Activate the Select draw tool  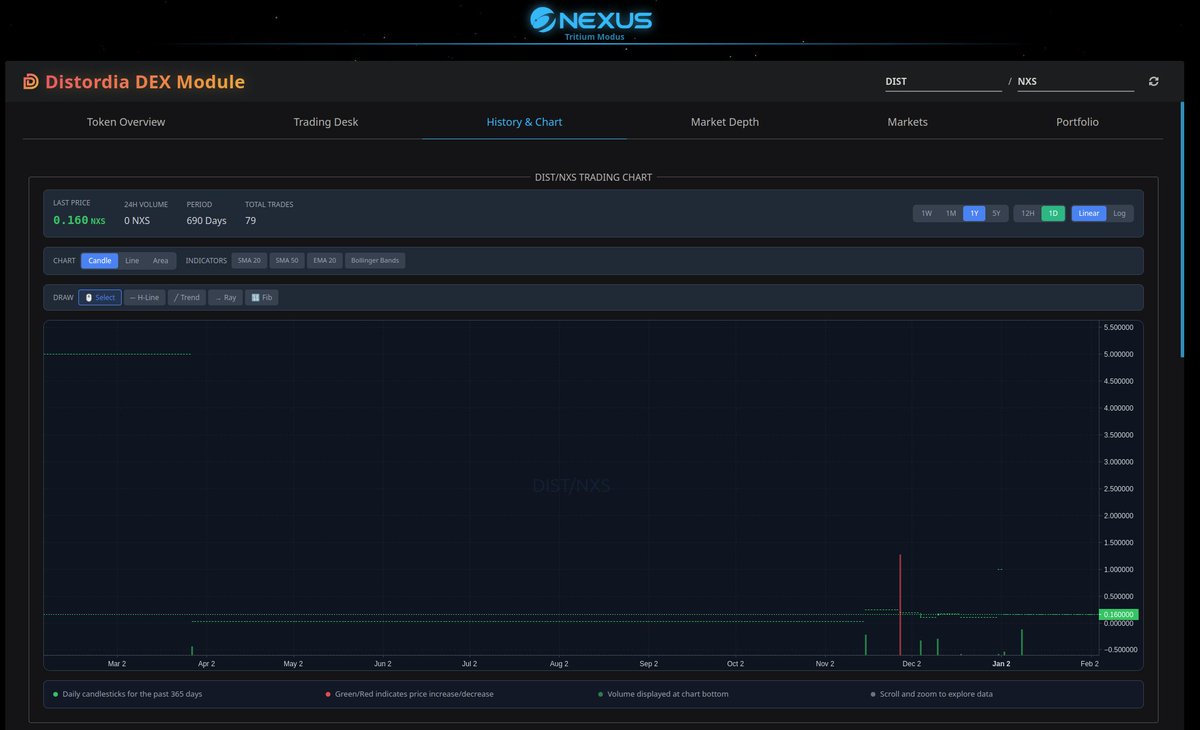pyautogui.click(x=100, y=297)
